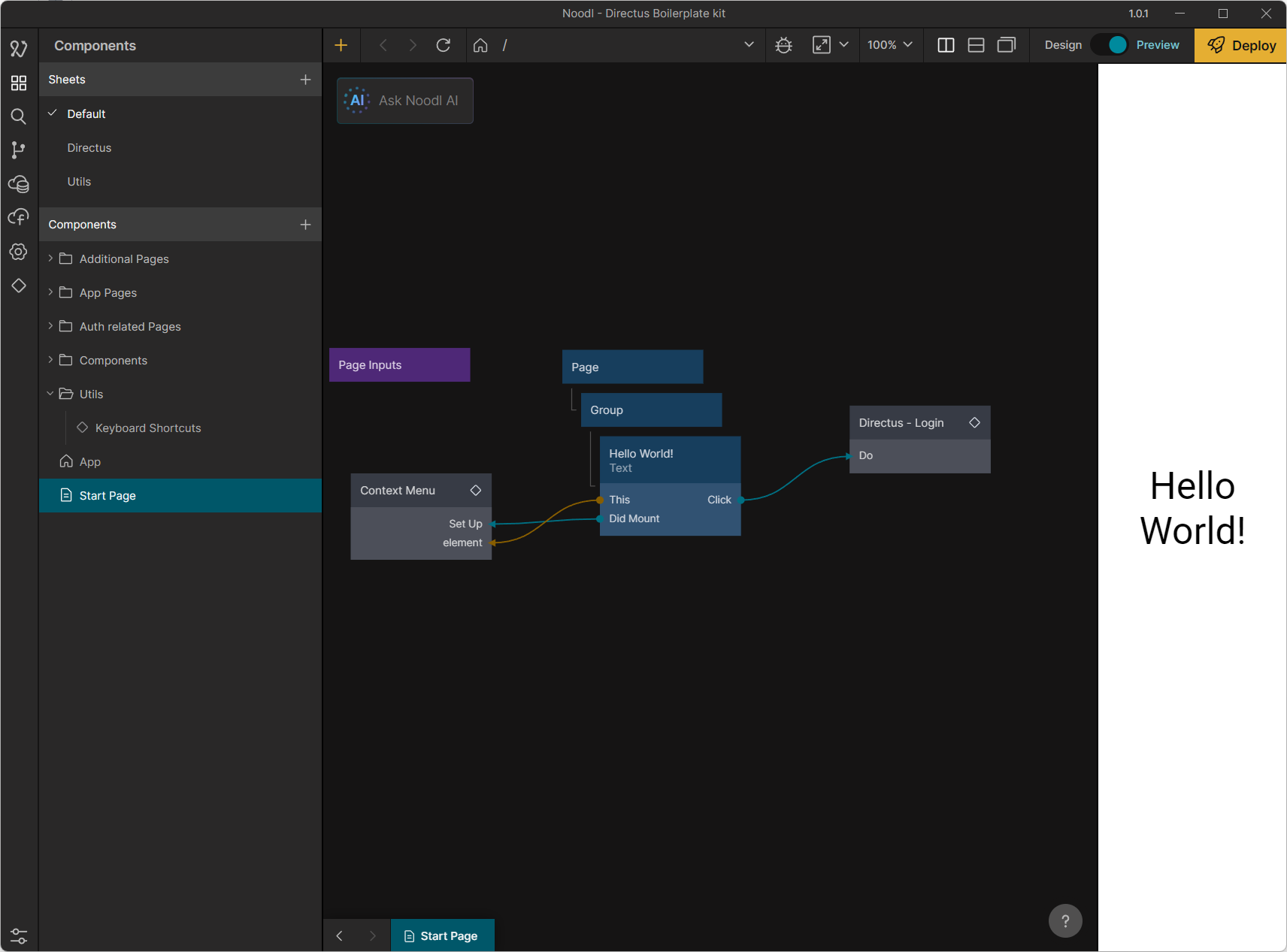This screenshot has width=1287, height=952.
Task: Open cloud services from the sidebar
Action: 19,184
